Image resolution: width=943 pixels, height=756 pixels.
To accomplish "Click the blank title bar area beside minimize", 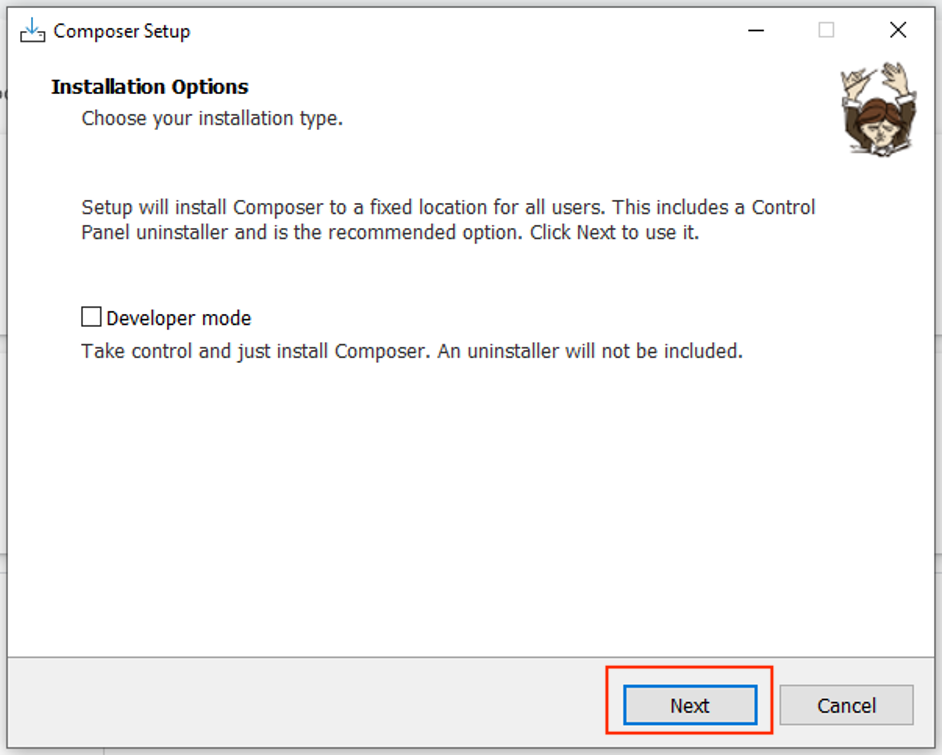I will (x=457, y=30).
